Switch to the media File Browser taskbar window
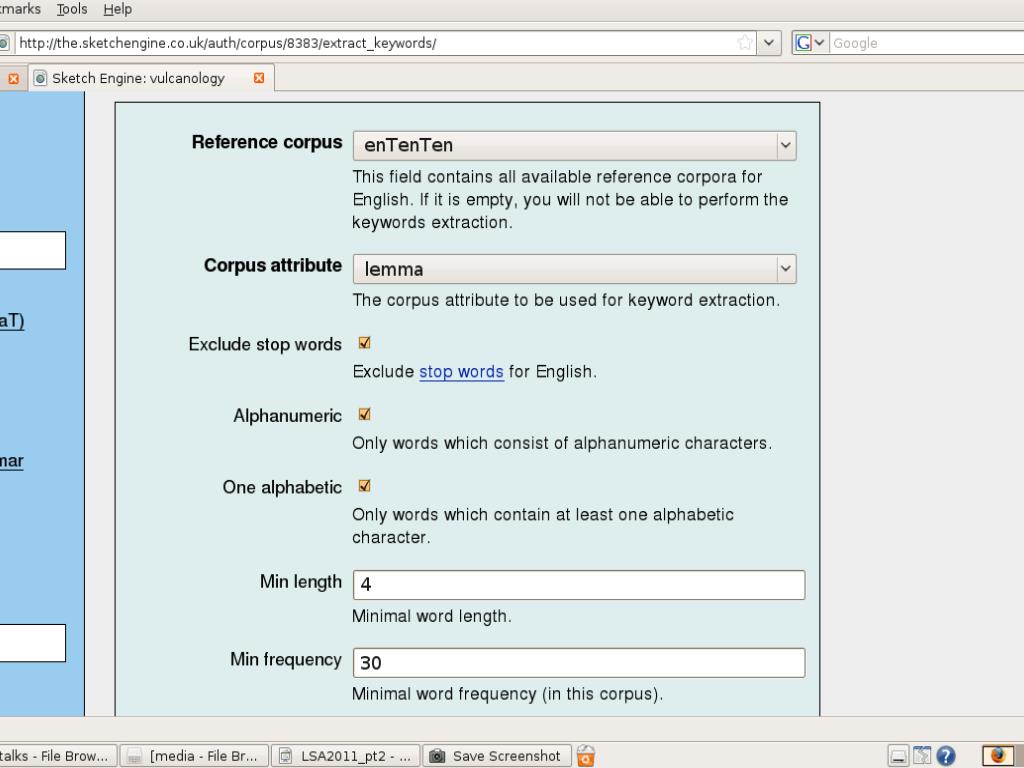The width and height of the screenshot is (1024, 768). [195, 756]
